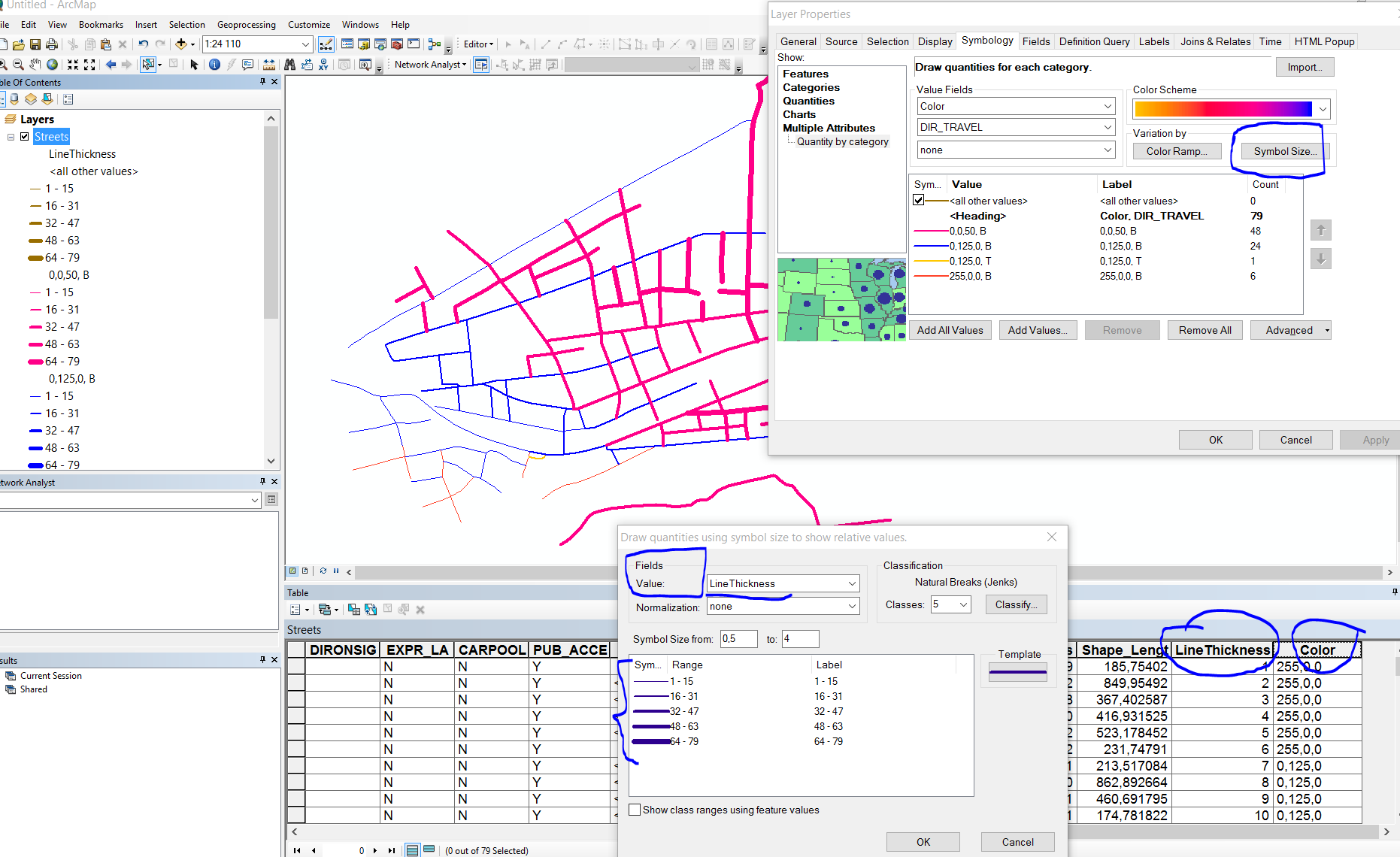Select Quantities in the Show list

coord(808,101)
